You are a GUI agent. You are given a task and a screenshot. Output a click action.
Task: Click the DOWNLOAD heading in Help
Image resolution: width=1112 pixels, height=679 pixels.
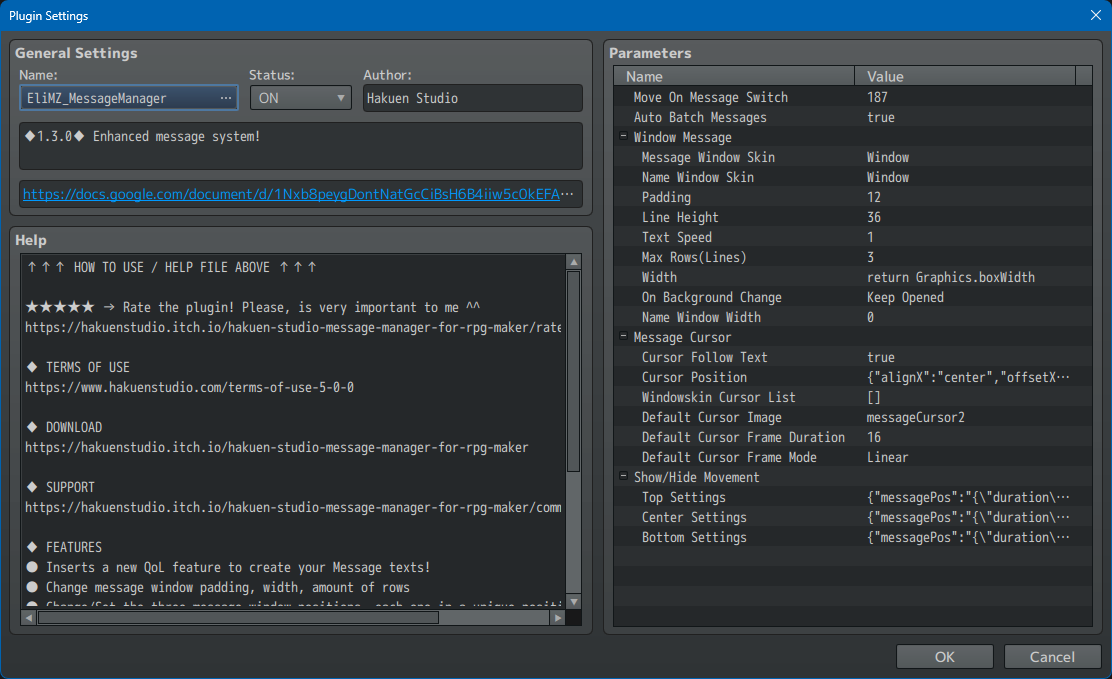pos(74,427)
